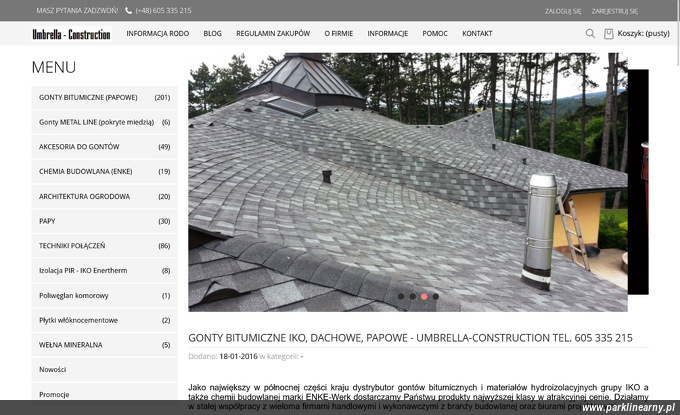Open Izolacja PIR - IKO Enertherm category
The height and width of the screenshot is (415, 680).
pyautogui.click(x=105, y=271)
